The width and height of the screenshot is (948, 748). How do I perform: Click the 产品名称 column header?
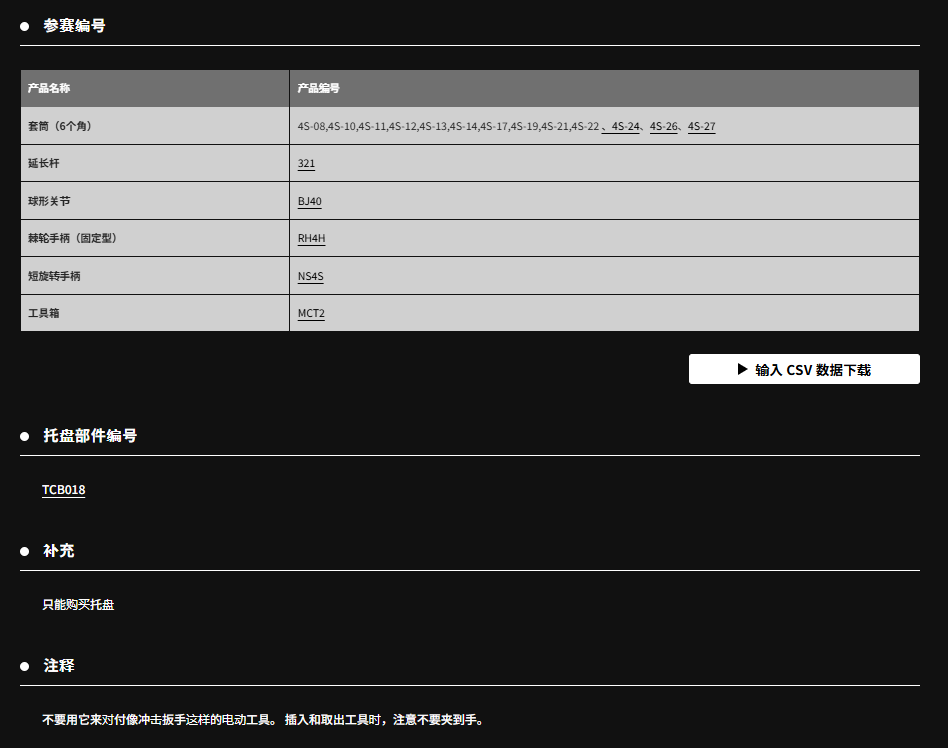pos(49,88)
